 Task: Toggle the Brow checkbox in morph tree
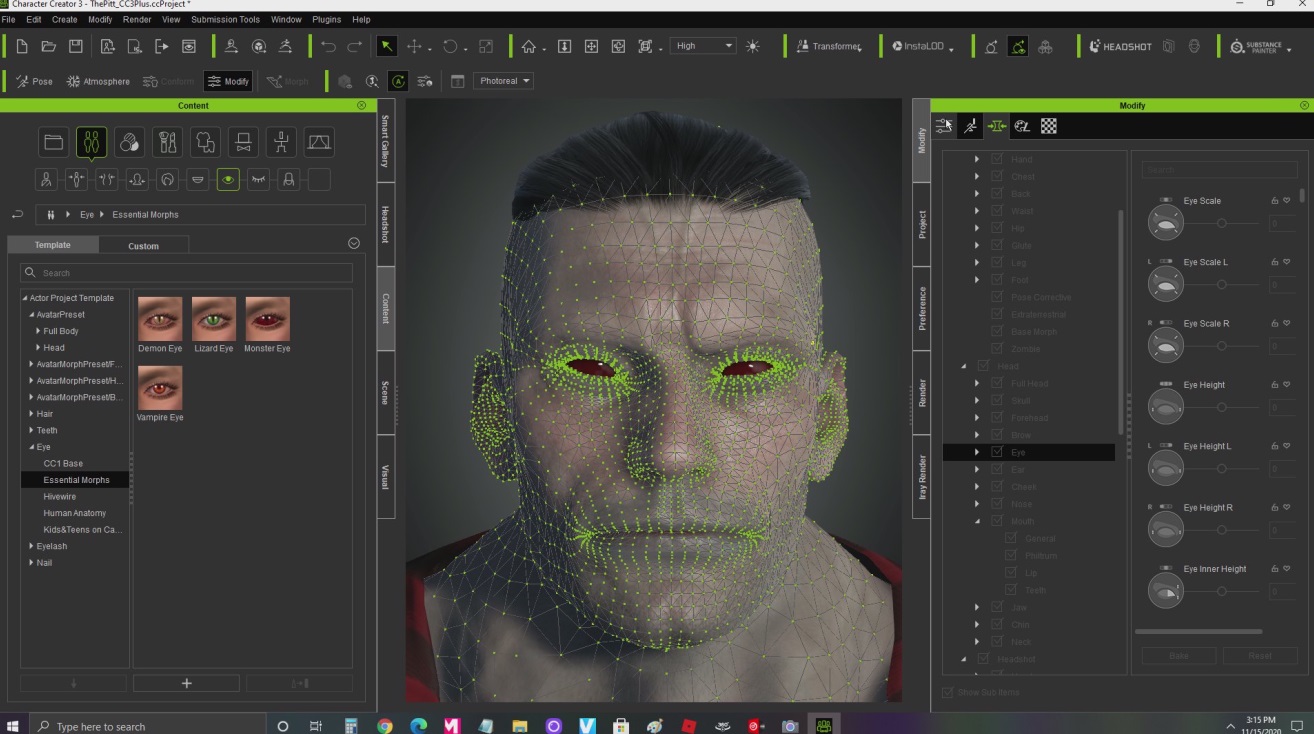[x=997, y=435]
